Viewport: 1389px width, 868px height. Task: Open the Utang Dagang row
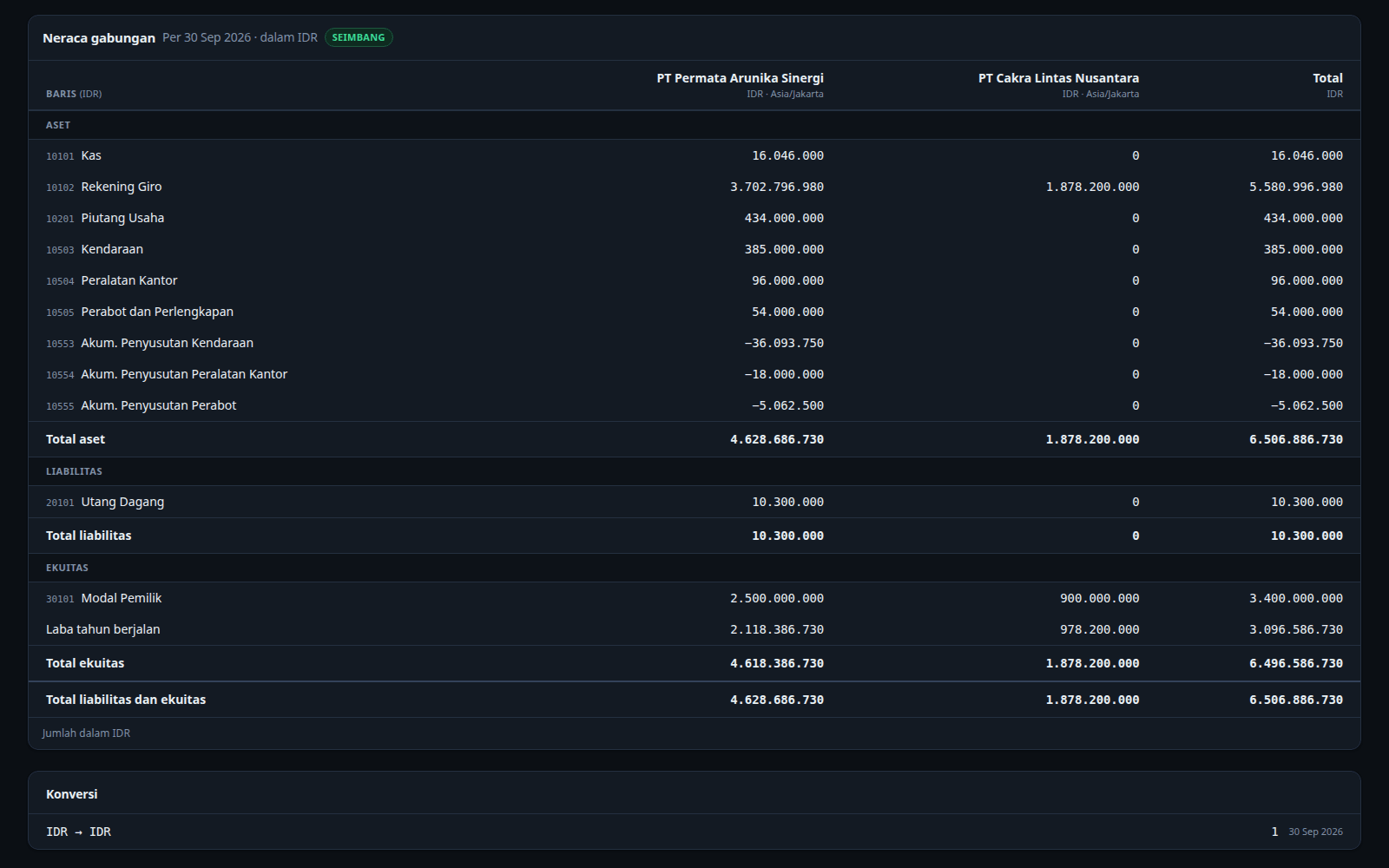pyautogui.click(x=694, y=502)
